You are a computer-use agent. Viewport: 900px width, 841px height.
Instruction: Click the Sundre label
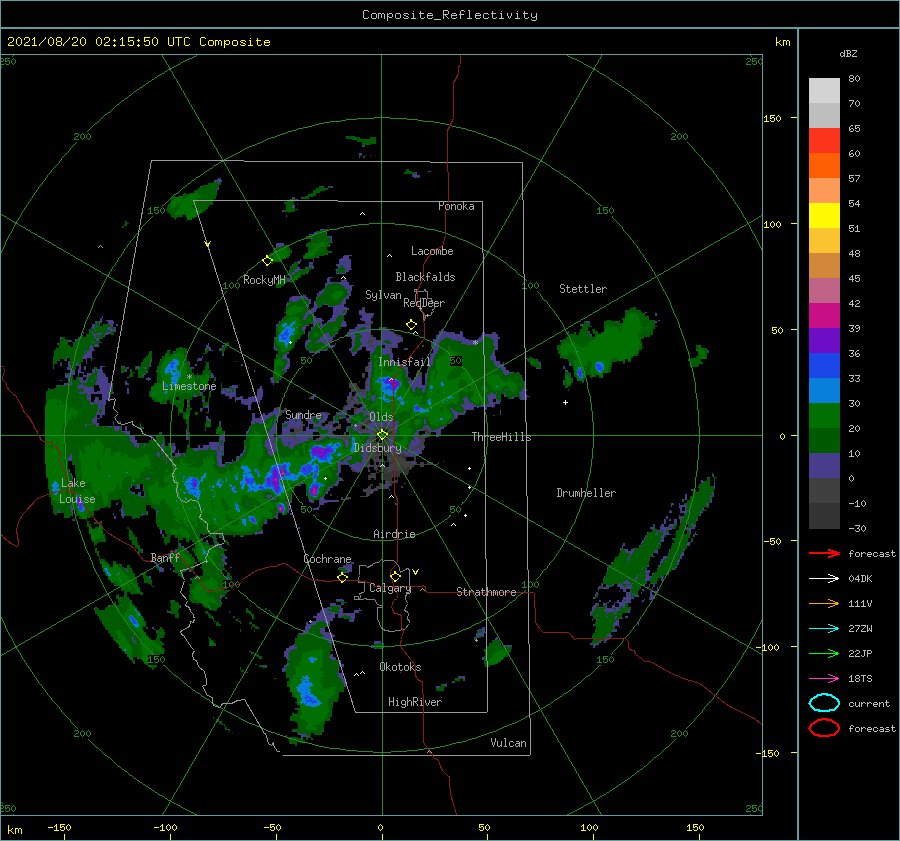click(304, 414)
